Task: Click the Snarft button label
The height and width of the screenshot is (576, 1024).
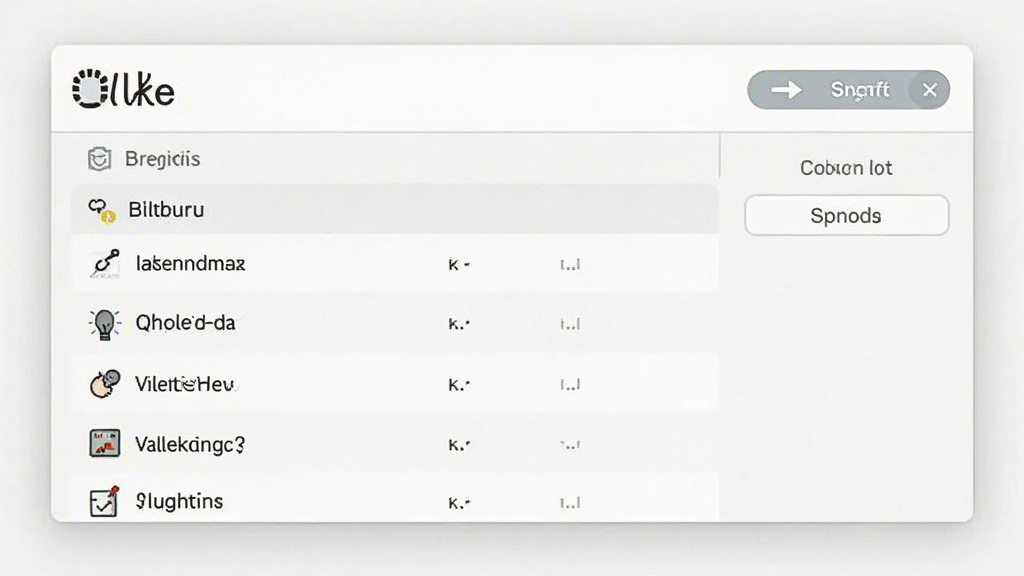Action: coord(859,89)
